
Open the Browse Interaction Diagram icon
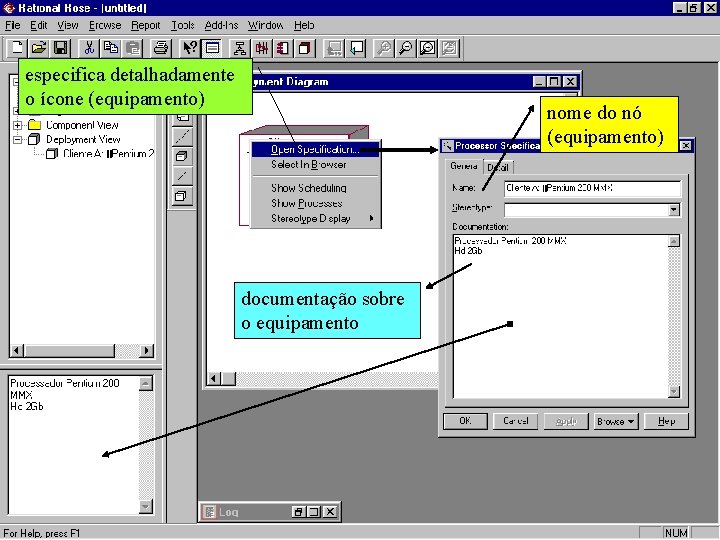click(261, 48)
